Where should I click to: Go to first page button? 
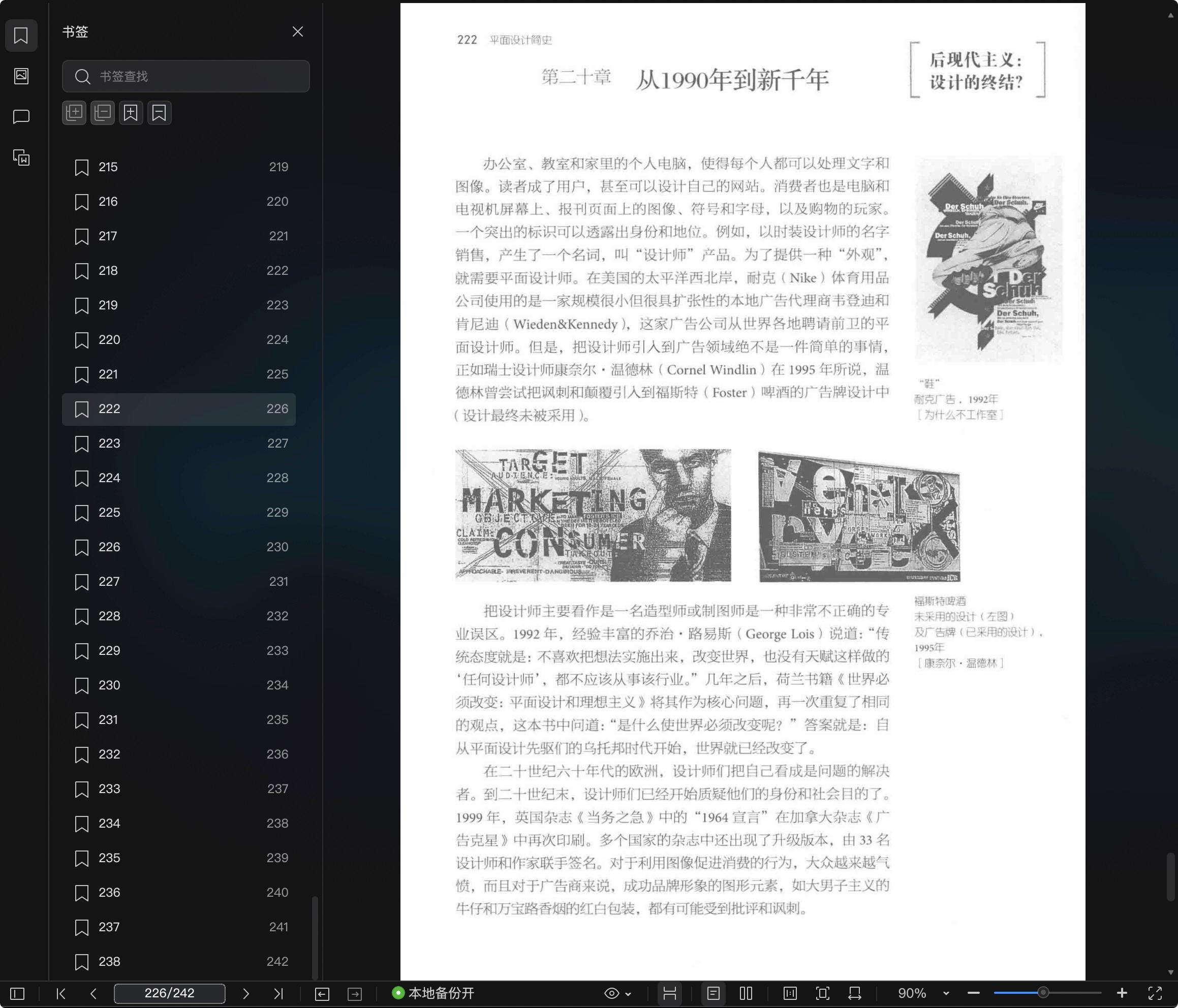[x=61, y=994]
